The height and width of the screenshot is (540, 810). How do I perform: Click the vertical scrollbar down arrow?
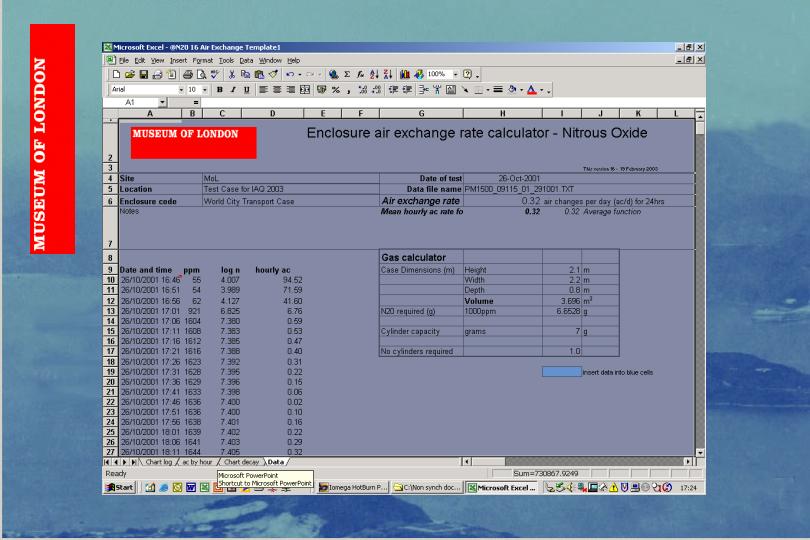point(700,453)
